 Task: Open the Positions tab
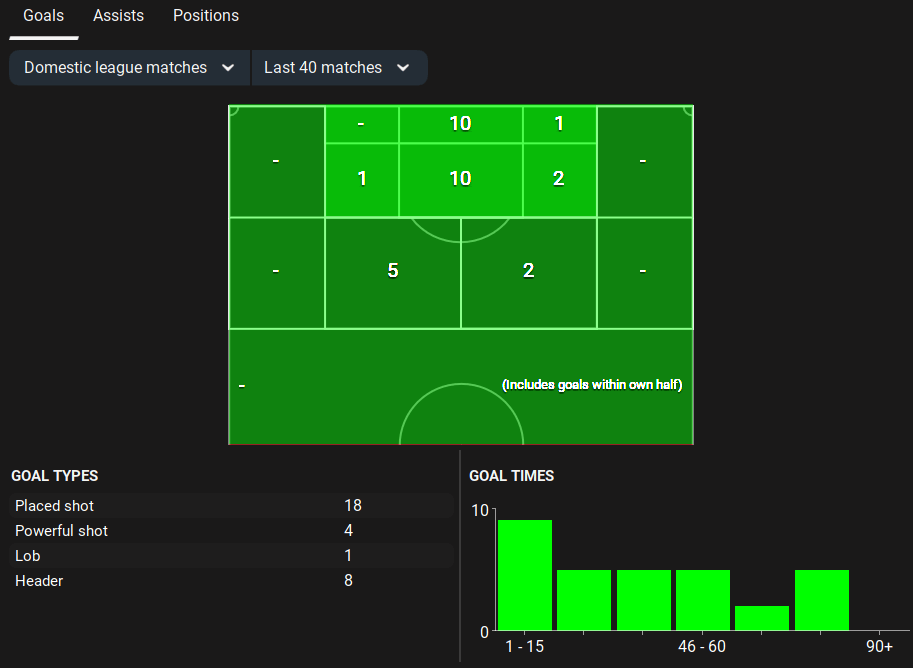click(x=205, y=16)
